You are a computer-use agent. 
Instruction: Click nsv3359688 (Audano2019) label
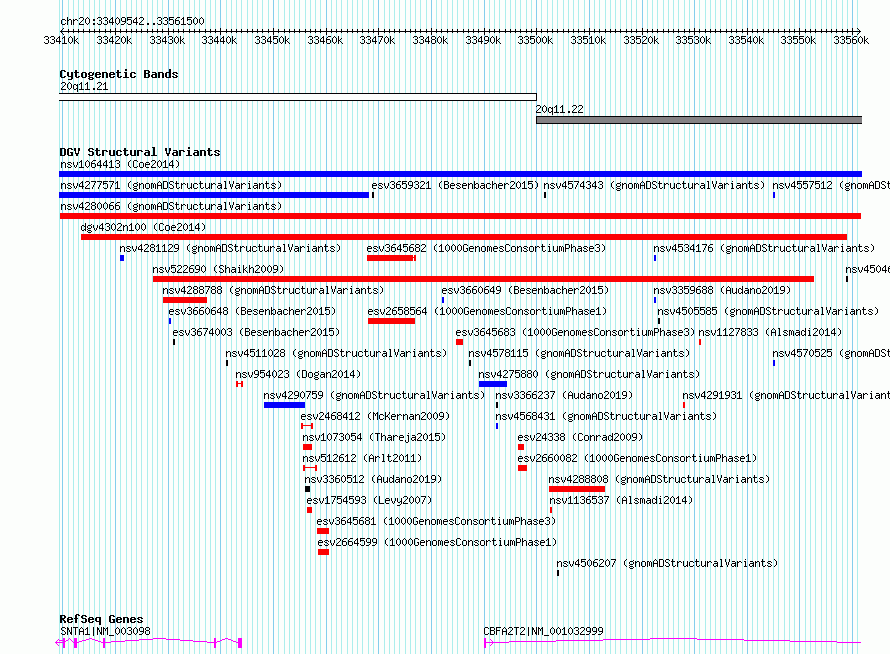coord(722,291)
